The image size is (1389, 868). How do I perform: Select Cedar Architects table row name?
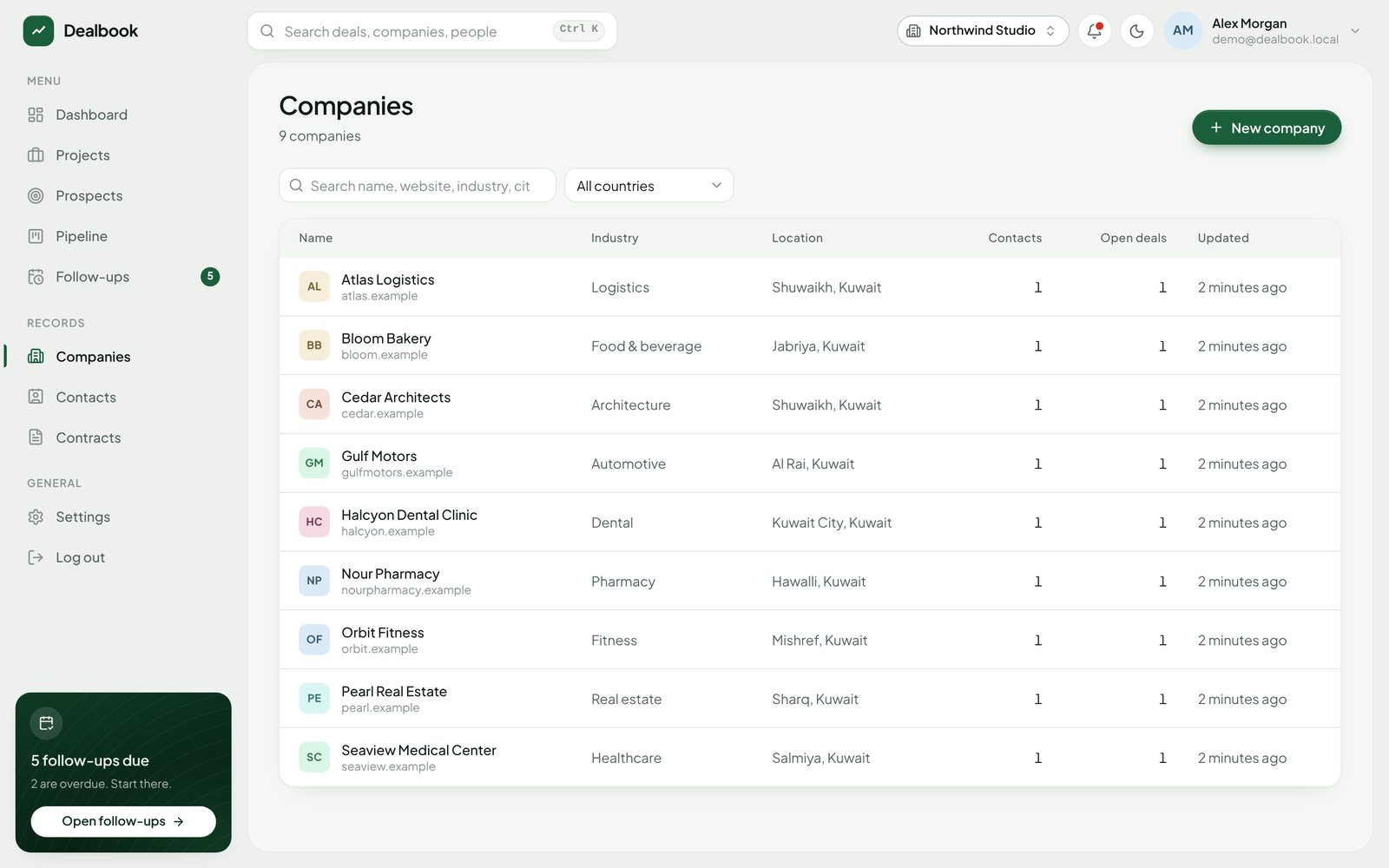click(x=396, y=398)
